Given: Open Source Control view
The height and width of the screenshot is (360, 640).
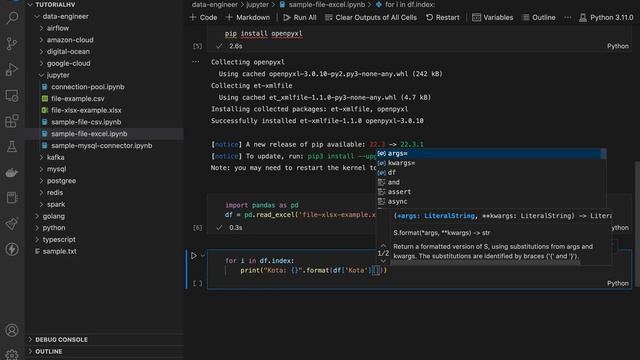Looking at the screenshot, I should point(12,44).
